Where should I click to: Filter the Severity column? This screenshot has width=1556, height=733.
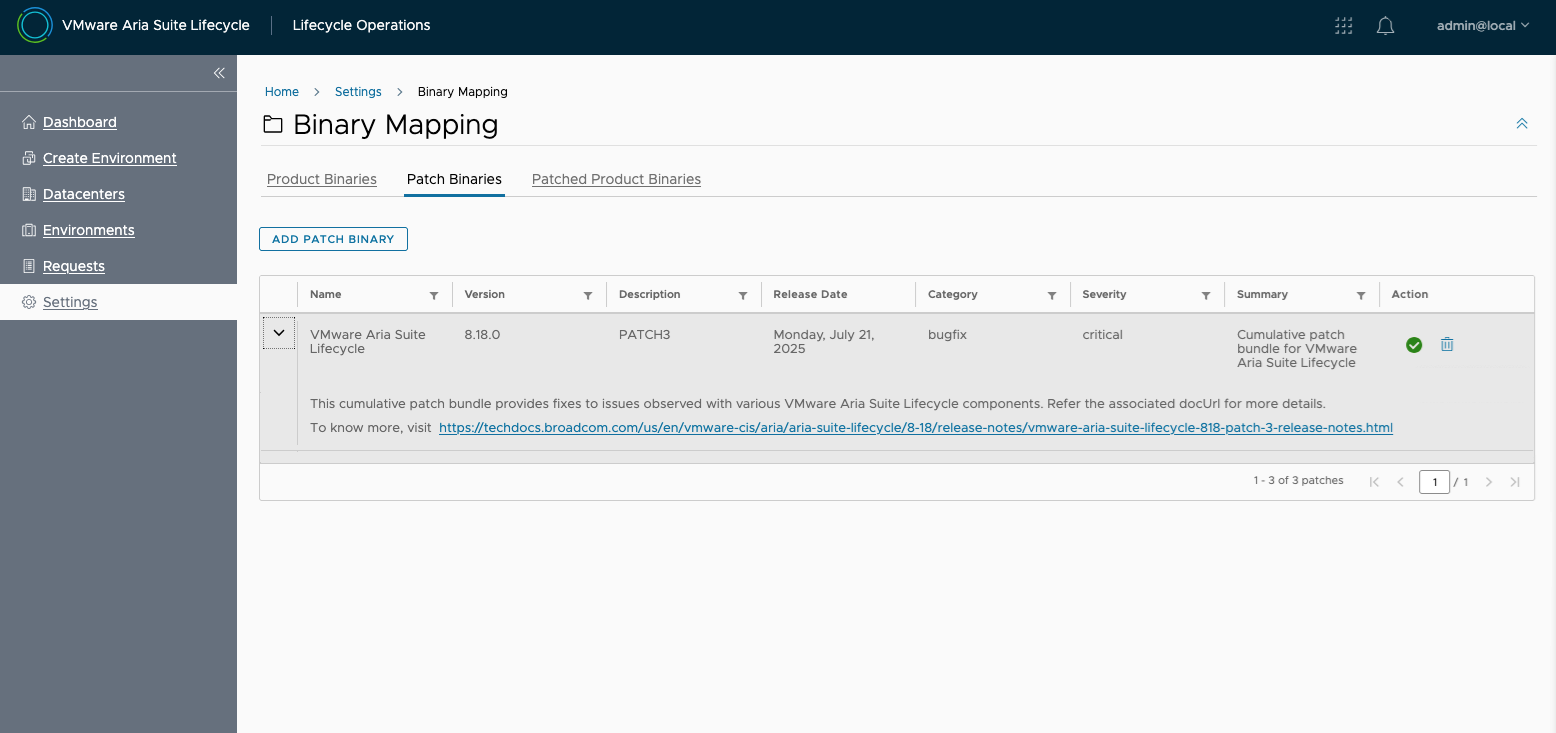pos(1206,296)
